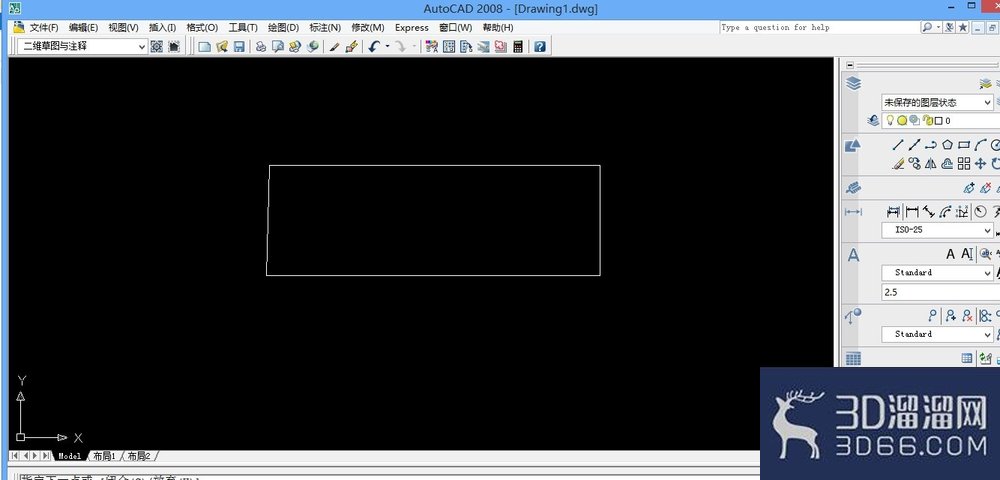This screenshot has height=480, width=1000.
Task: Click the New drawing icon in the toolbar
Action: (205, 47)
